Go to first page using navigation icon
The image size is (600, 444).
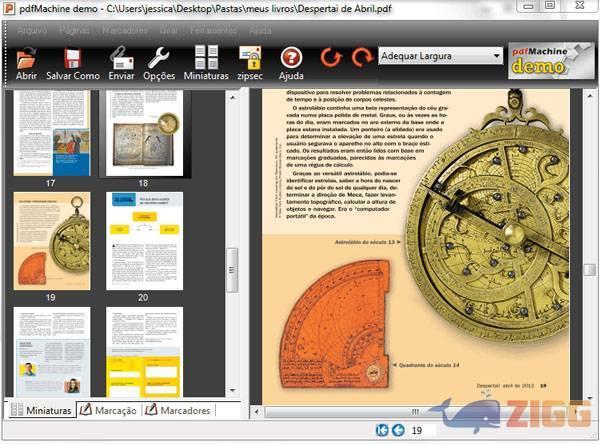click(382, 431)
